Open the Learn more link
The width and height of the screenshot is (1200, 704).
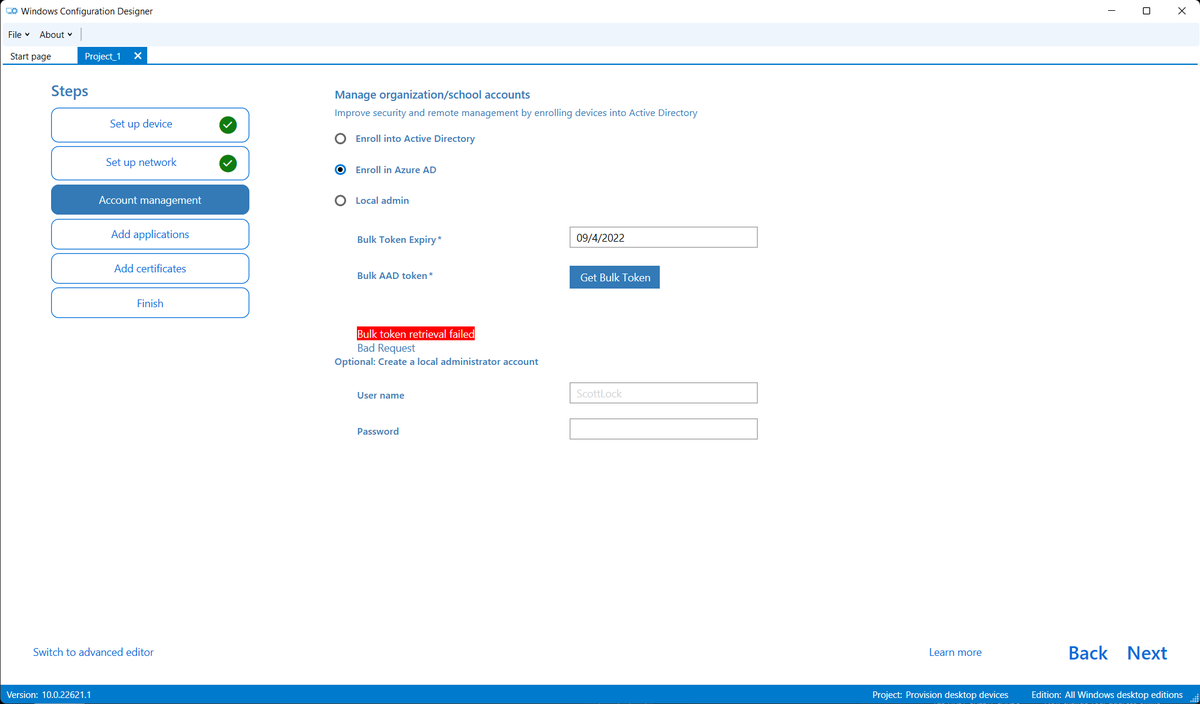coord(955,652)
